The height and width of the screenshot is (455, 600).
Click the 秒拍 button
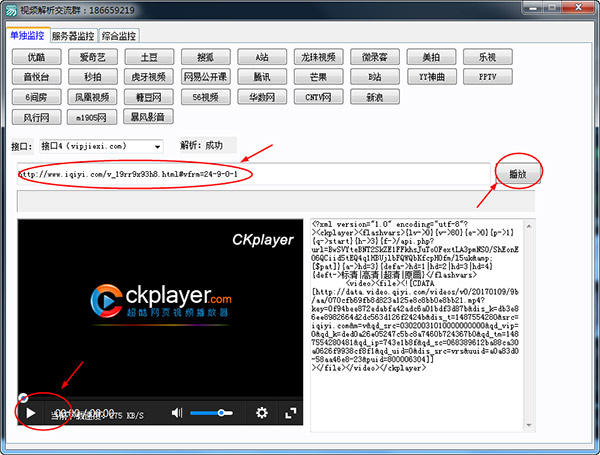[x=93, y=77]
